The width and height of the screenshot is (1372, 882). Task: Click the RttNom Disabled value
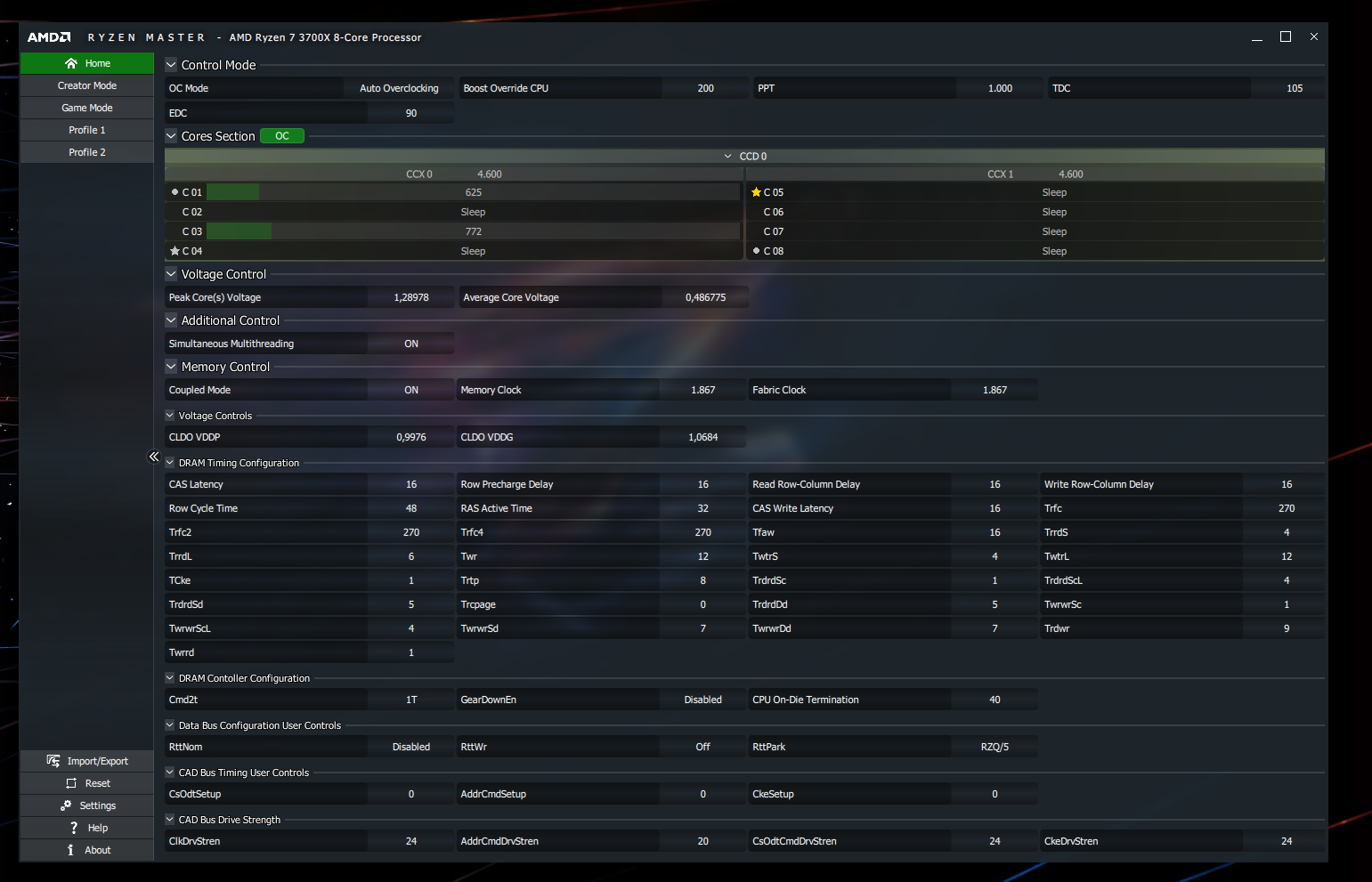click(411, 747)
